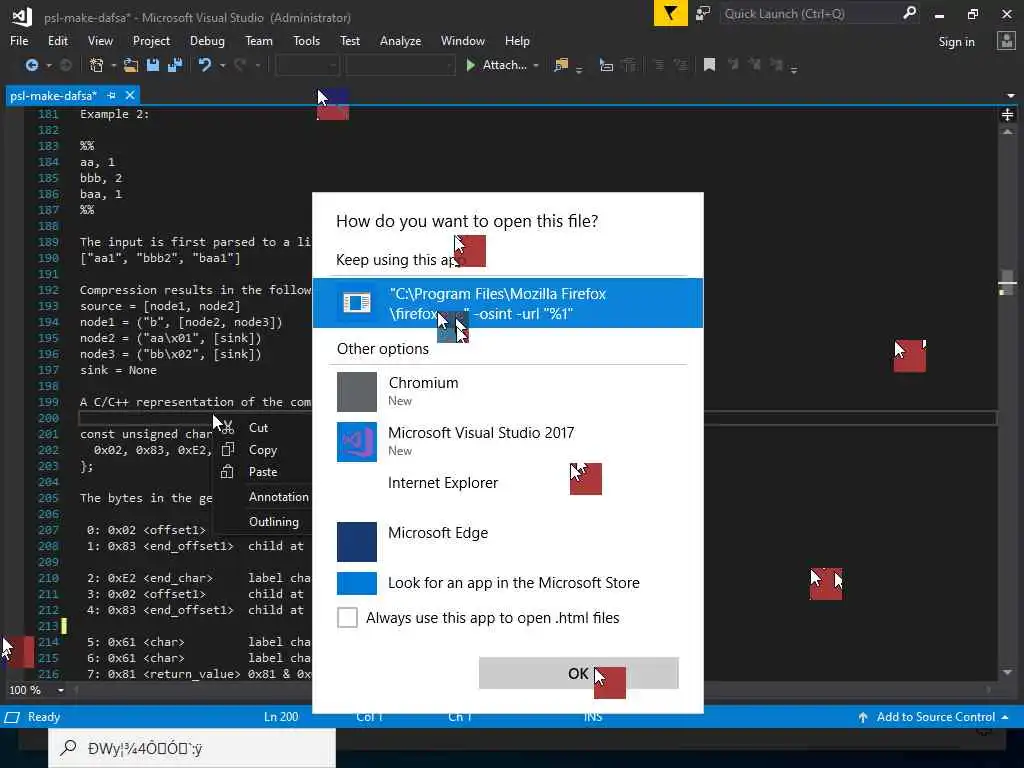Click the New Project toolbar icon
Viewport: 1024px width, 768px height.
coord(97,65)
